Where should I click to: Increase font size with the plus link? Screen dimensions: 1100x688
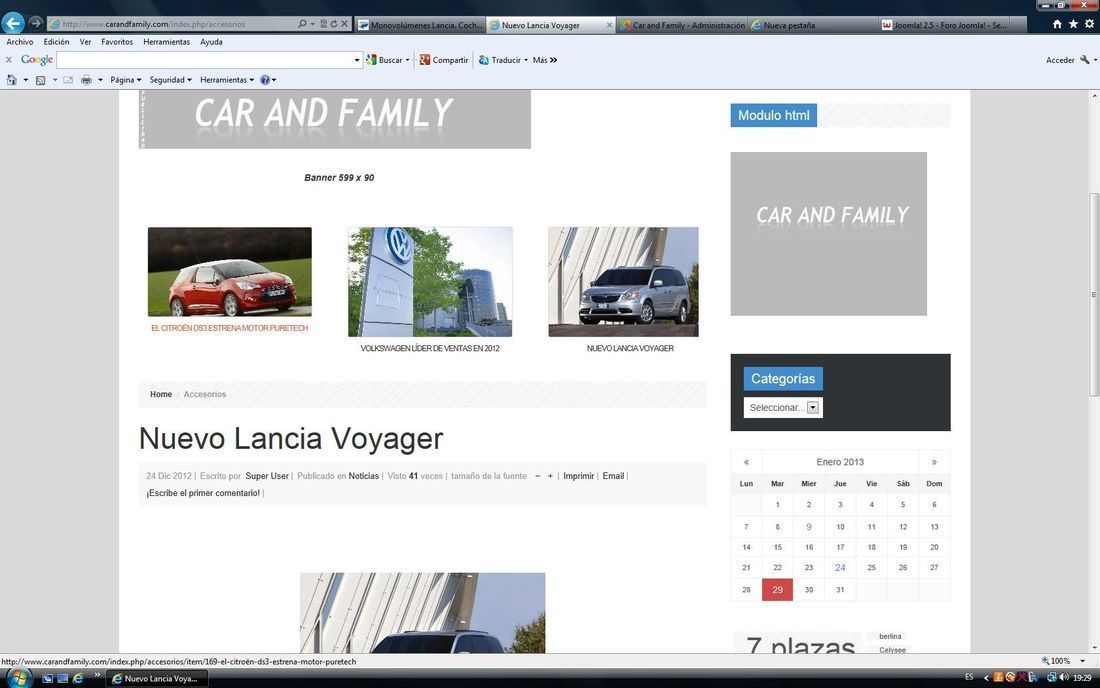click(550, 476)
